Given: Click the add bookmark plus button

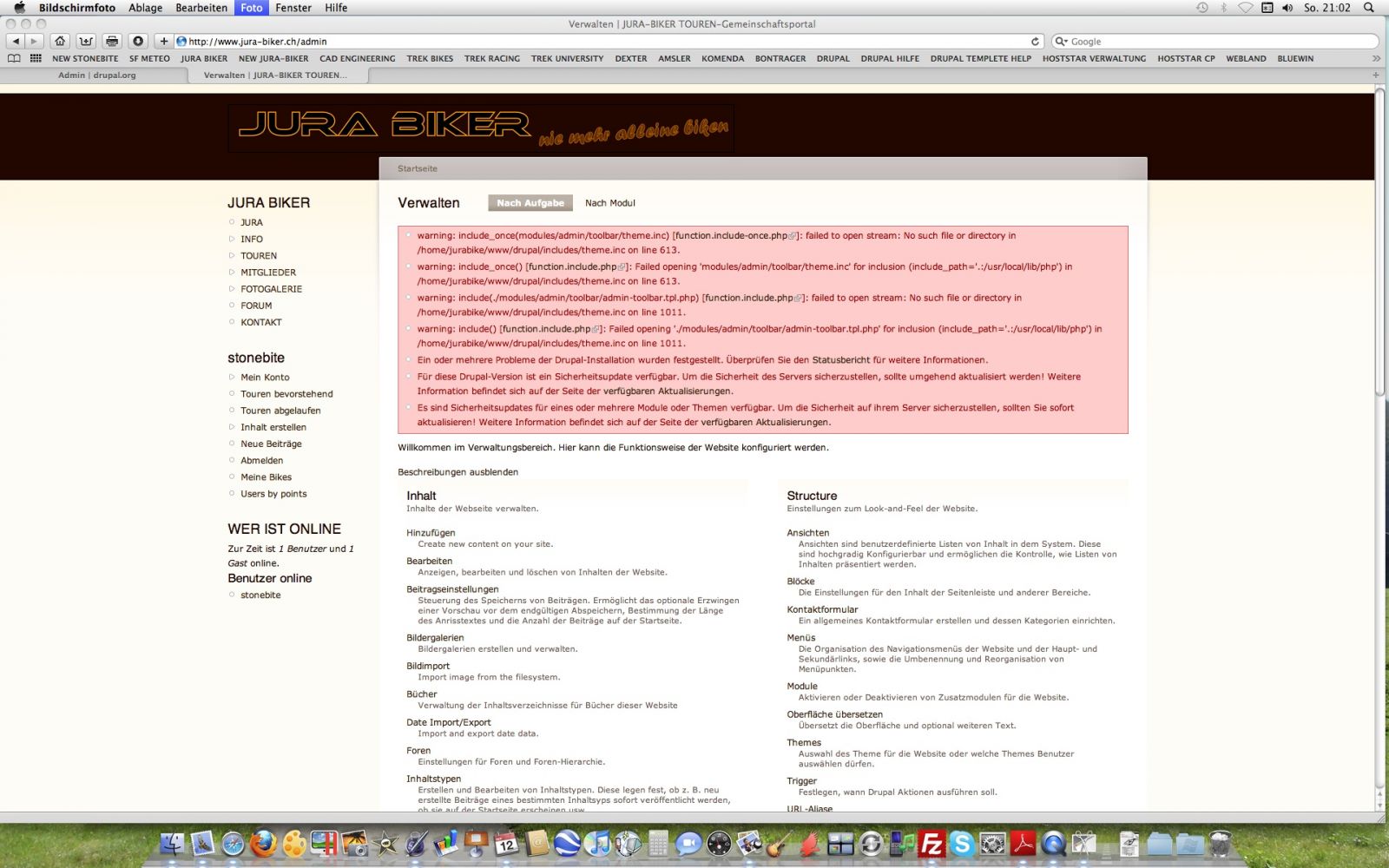Looking at the screenshot, I should pyautogui.click(x=163, y=41).
